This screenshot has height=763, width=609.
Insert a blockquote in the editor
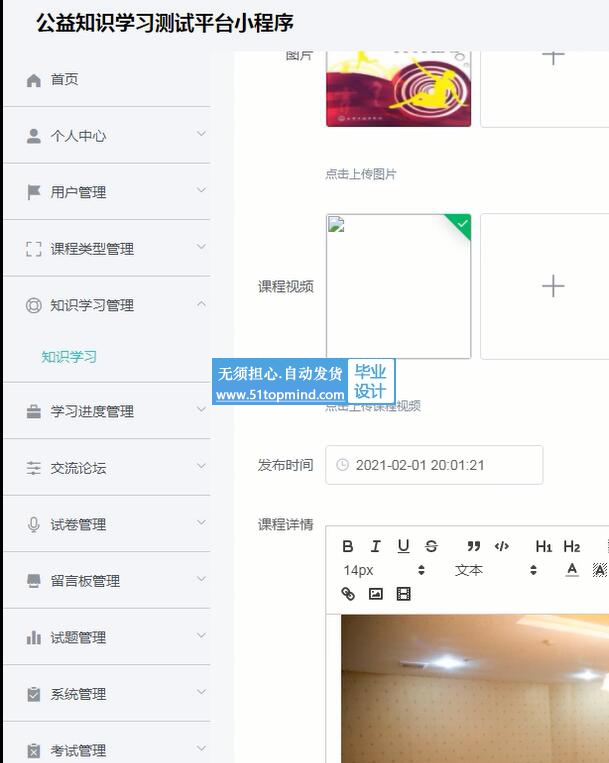tap(474, 546)
